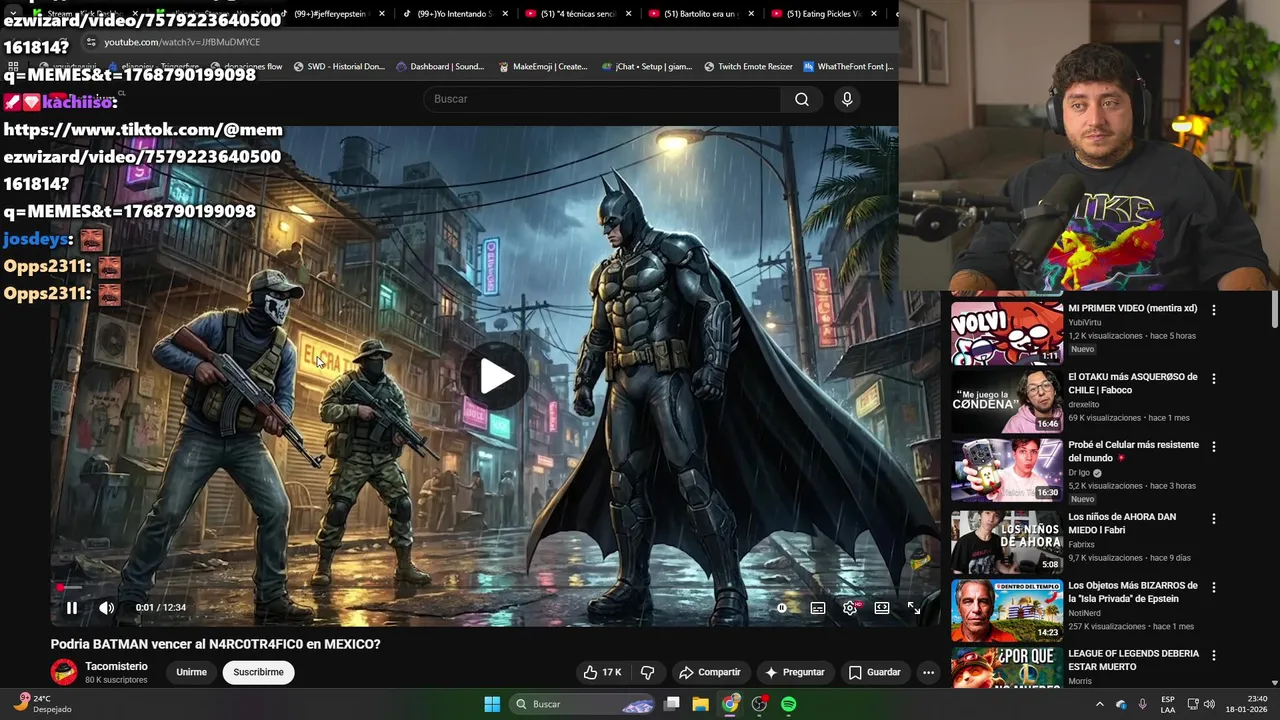Toggle subtitles with the captions icon
Screen dimensions: 1280x720
pyautogui.click(x=818, y=608)
